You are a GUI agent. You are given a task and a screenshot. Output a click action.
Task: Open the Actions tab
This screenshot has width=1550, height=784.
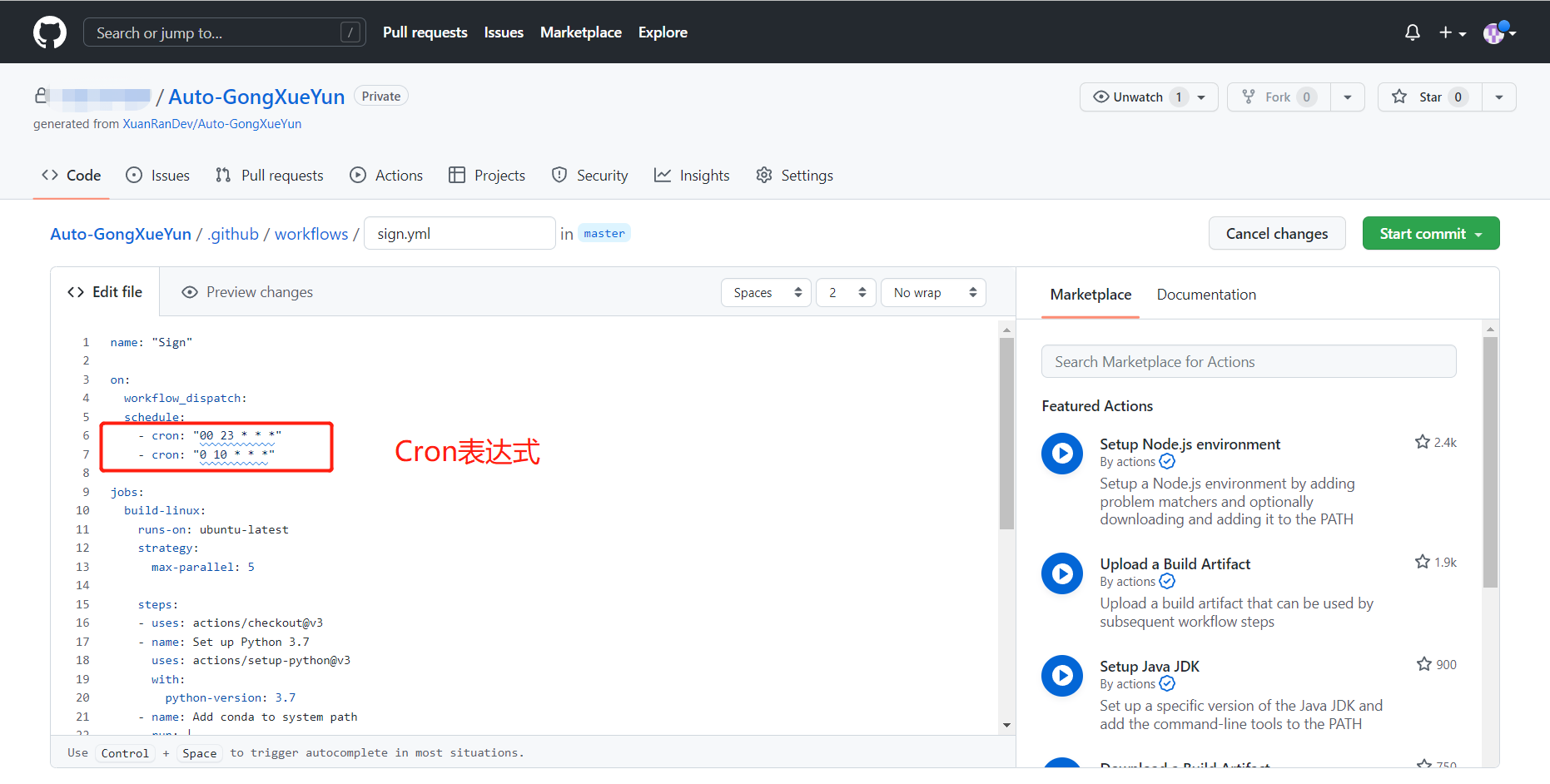pyautogui.click(x=387, y=176)
